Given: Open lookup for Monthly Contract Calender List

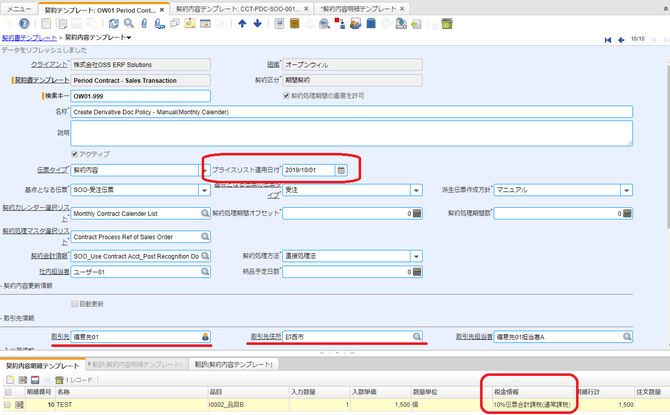Looking at the screenshot, I should (205, 213).
